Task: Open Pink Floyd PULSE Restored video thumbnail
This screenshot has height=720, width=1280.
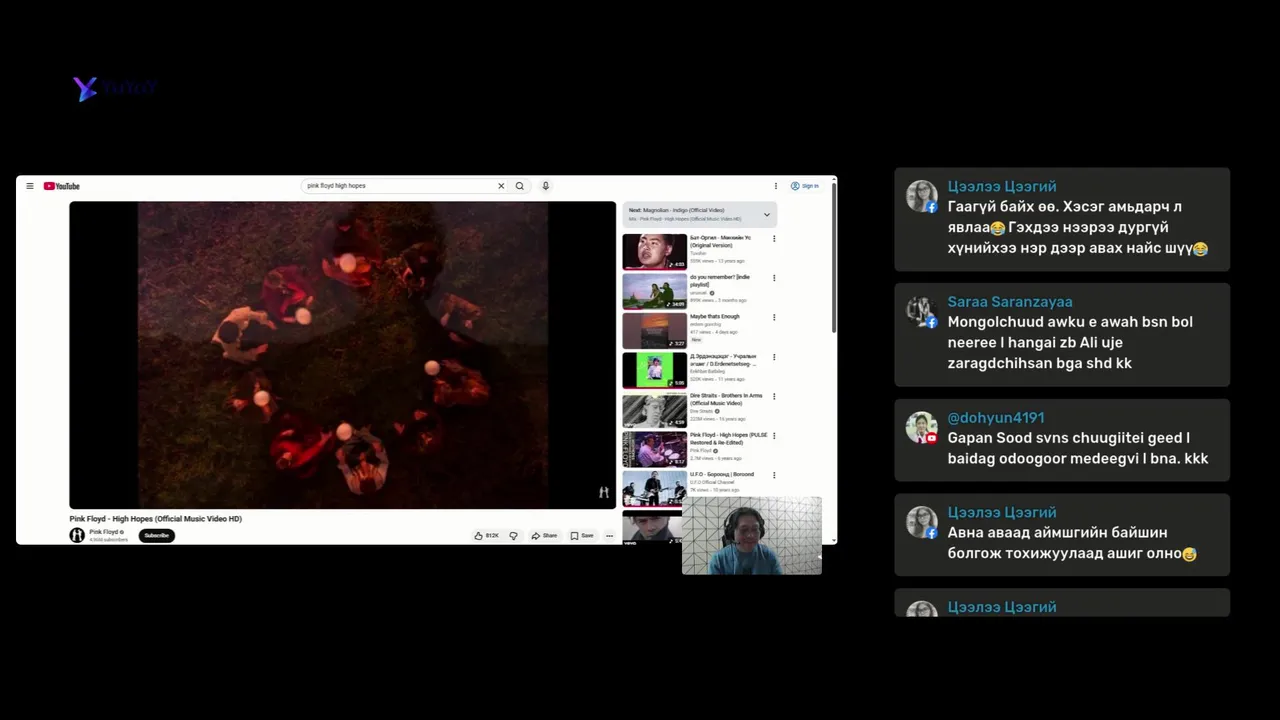Action: 655,449
